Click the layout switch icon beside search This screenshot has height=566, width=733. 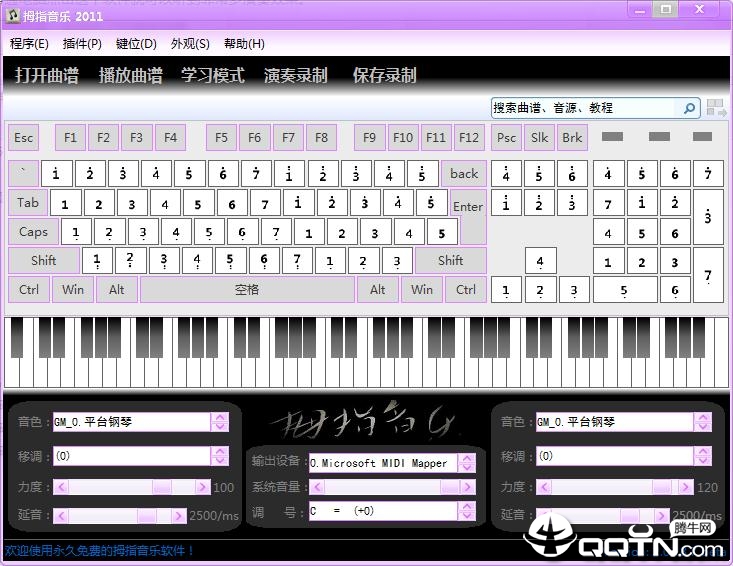pos(716,108)
